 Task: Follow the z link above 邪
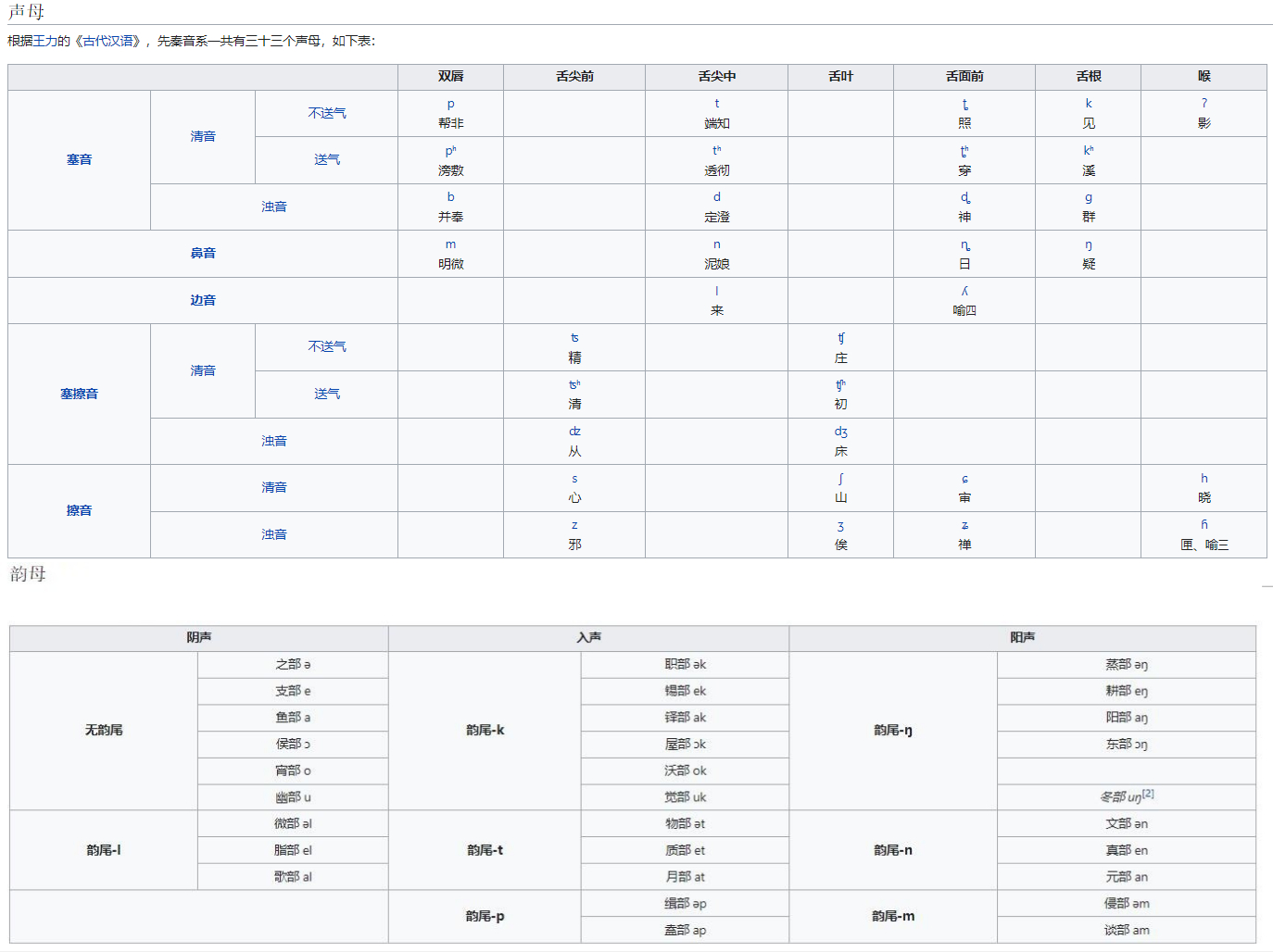tap(574, 526)
